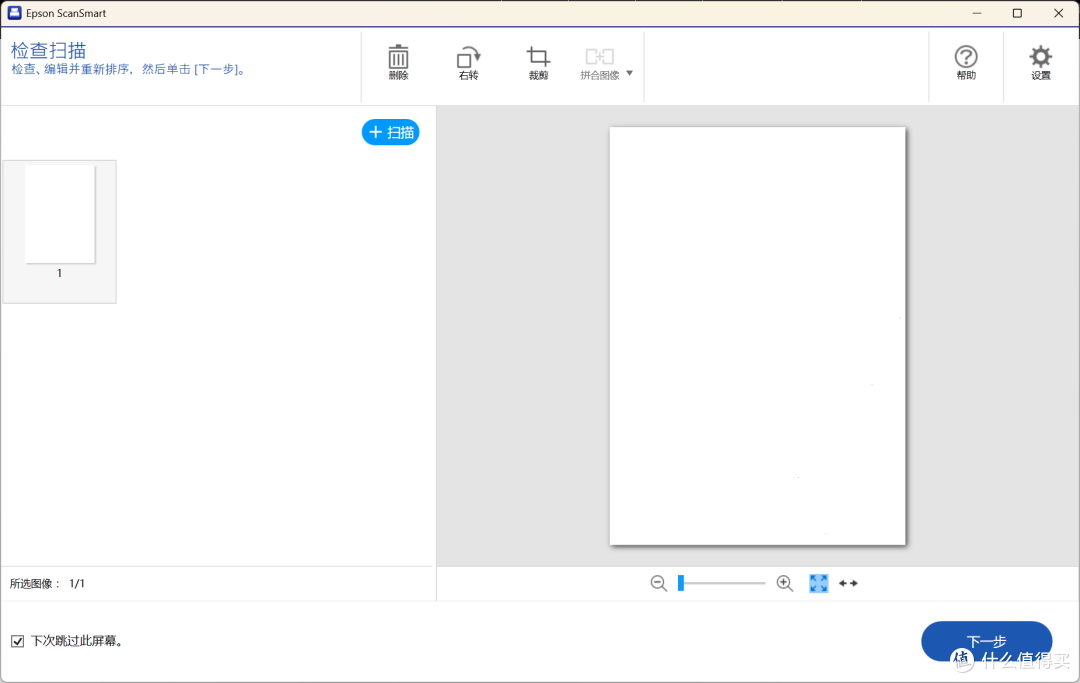Expand the stitch images dropdown arrow
The image size is (1080, 683).
point(630,73)
